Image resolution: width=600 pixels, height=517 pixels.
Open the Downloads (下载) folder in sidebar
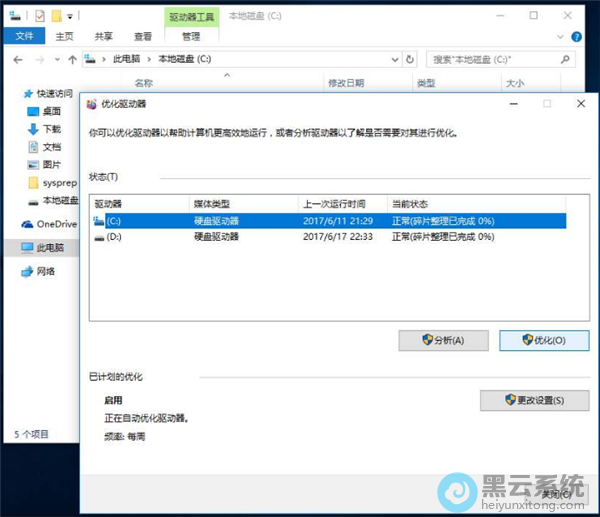click(33, 129)
